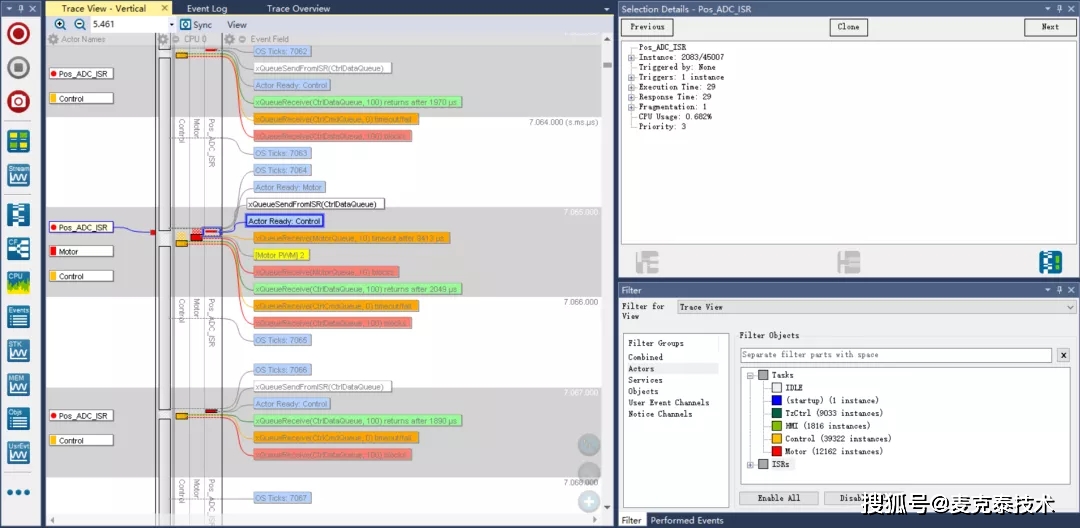Open the Events log sidebar icon
The width and height of the screenshot is (1080, 528).
coord(19,317)
